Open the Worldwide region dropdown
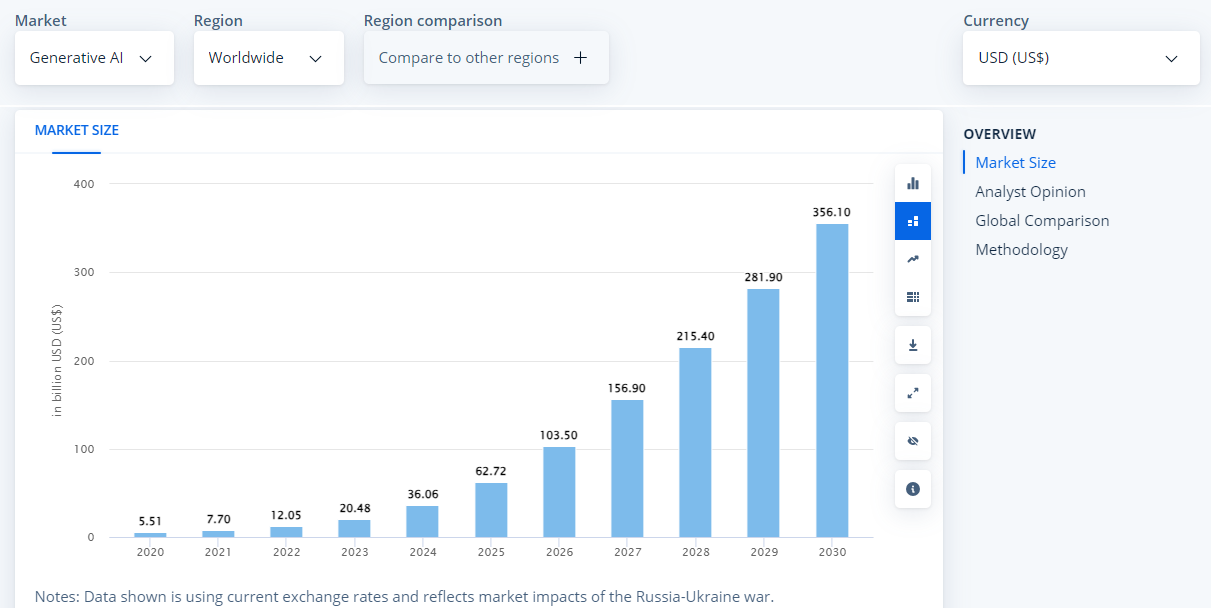Image resolution: width=1211 pixels, height=608 pixels. [268, 58]
